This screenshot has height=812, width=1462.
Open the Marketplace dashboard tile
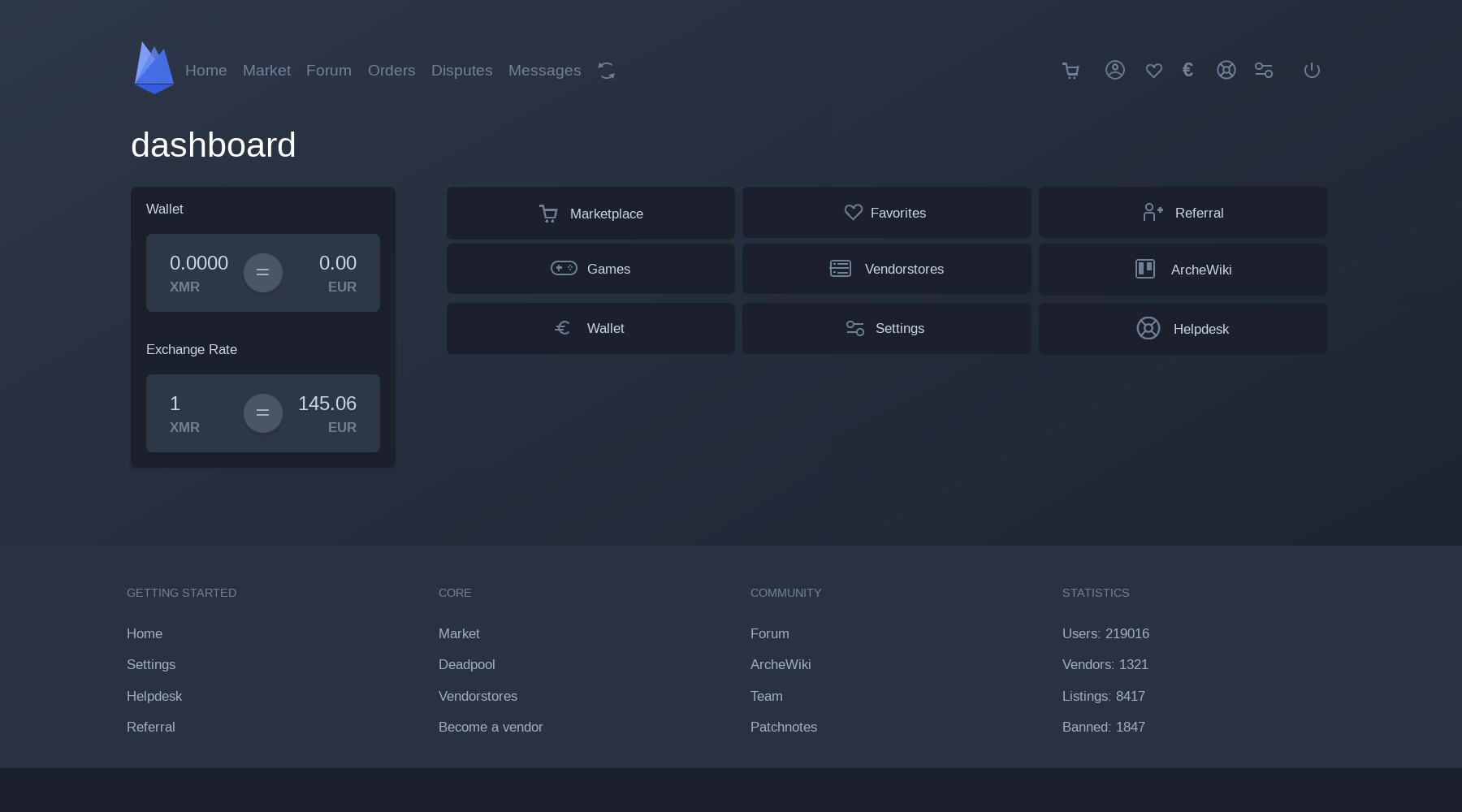tap(590, 214)
